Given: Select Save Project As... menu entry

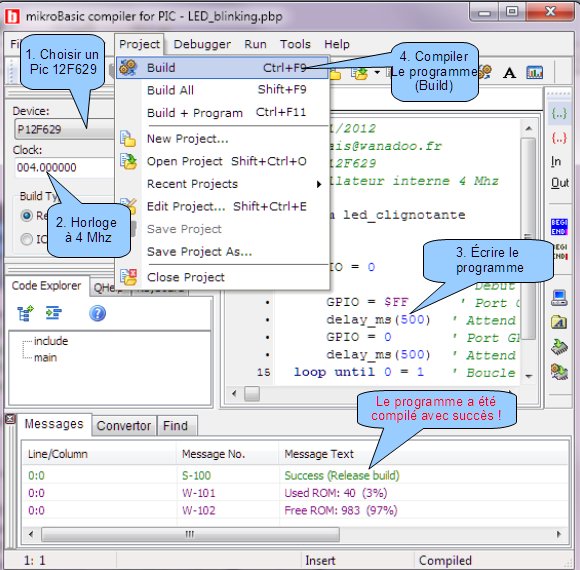Looking at the screenshot, I should [222, 252].
